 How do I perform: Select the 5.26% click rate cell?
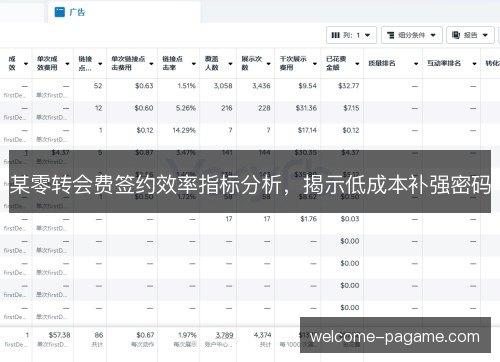[x=186, y=108]
